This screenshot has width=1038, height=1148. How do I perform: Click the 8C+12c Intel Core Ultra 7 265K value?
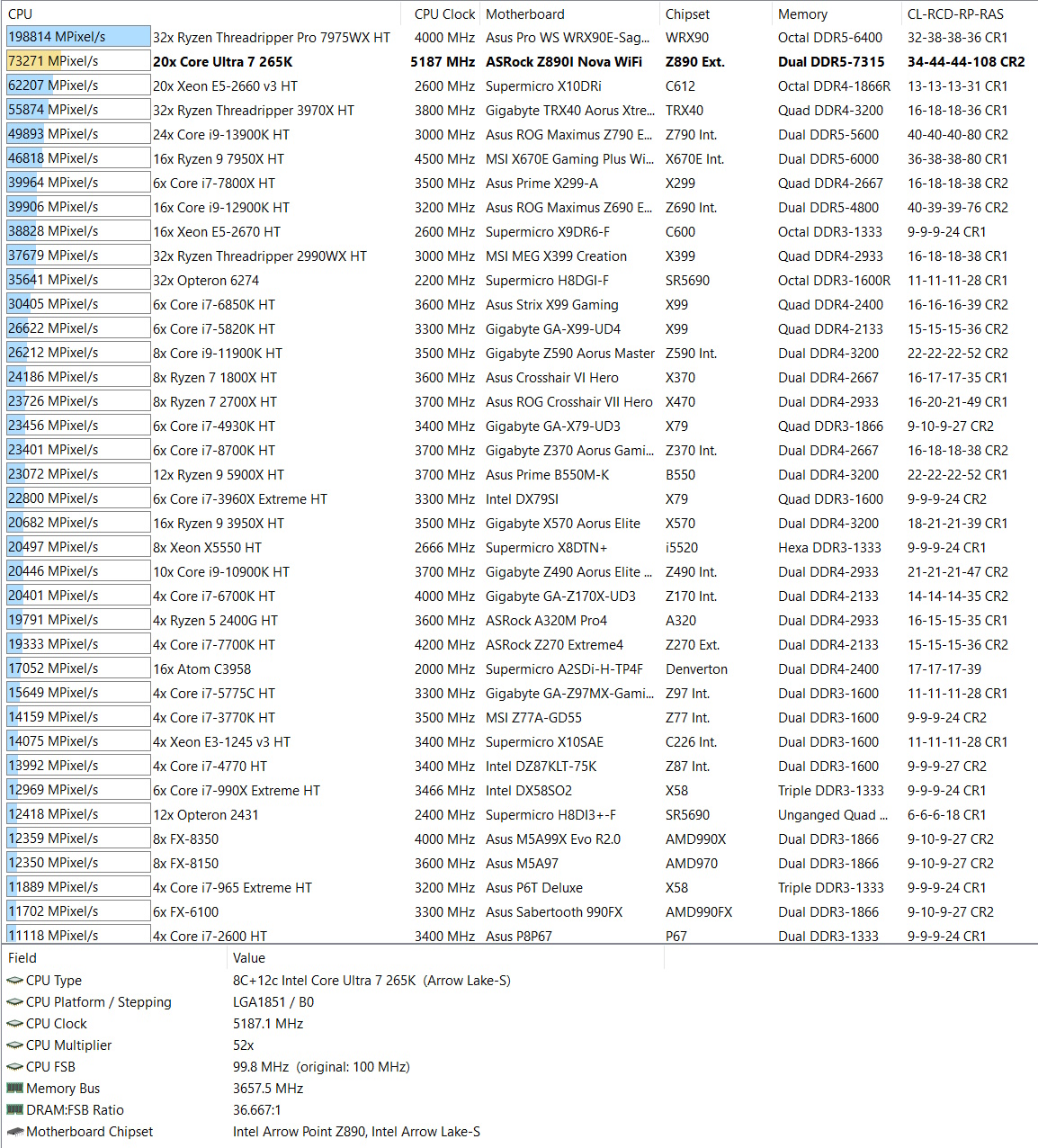point(371,981)
